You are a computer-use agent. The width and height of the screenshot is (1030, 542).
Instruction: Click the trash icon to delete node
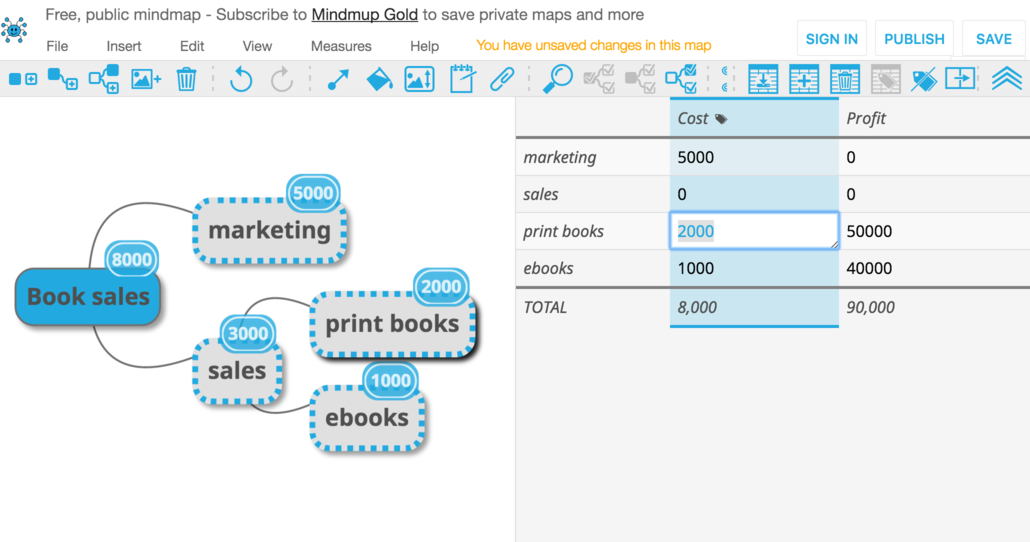point(187,79)
